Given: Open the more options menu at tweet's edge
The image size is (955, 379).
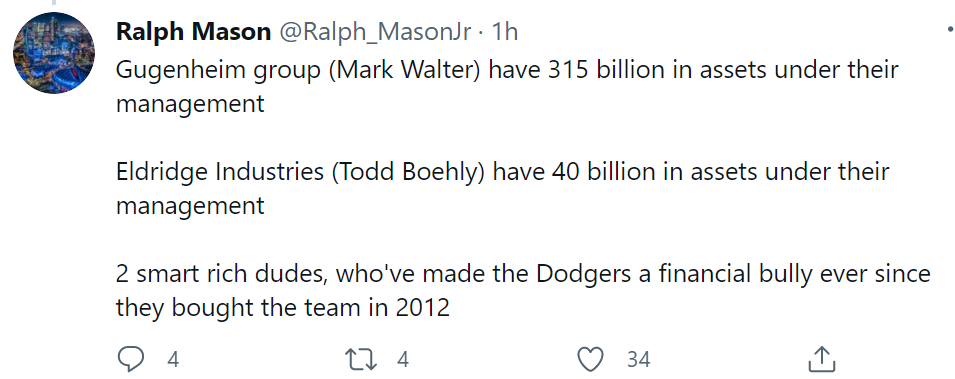Looking at the screenshot, I should pos(950,29).
